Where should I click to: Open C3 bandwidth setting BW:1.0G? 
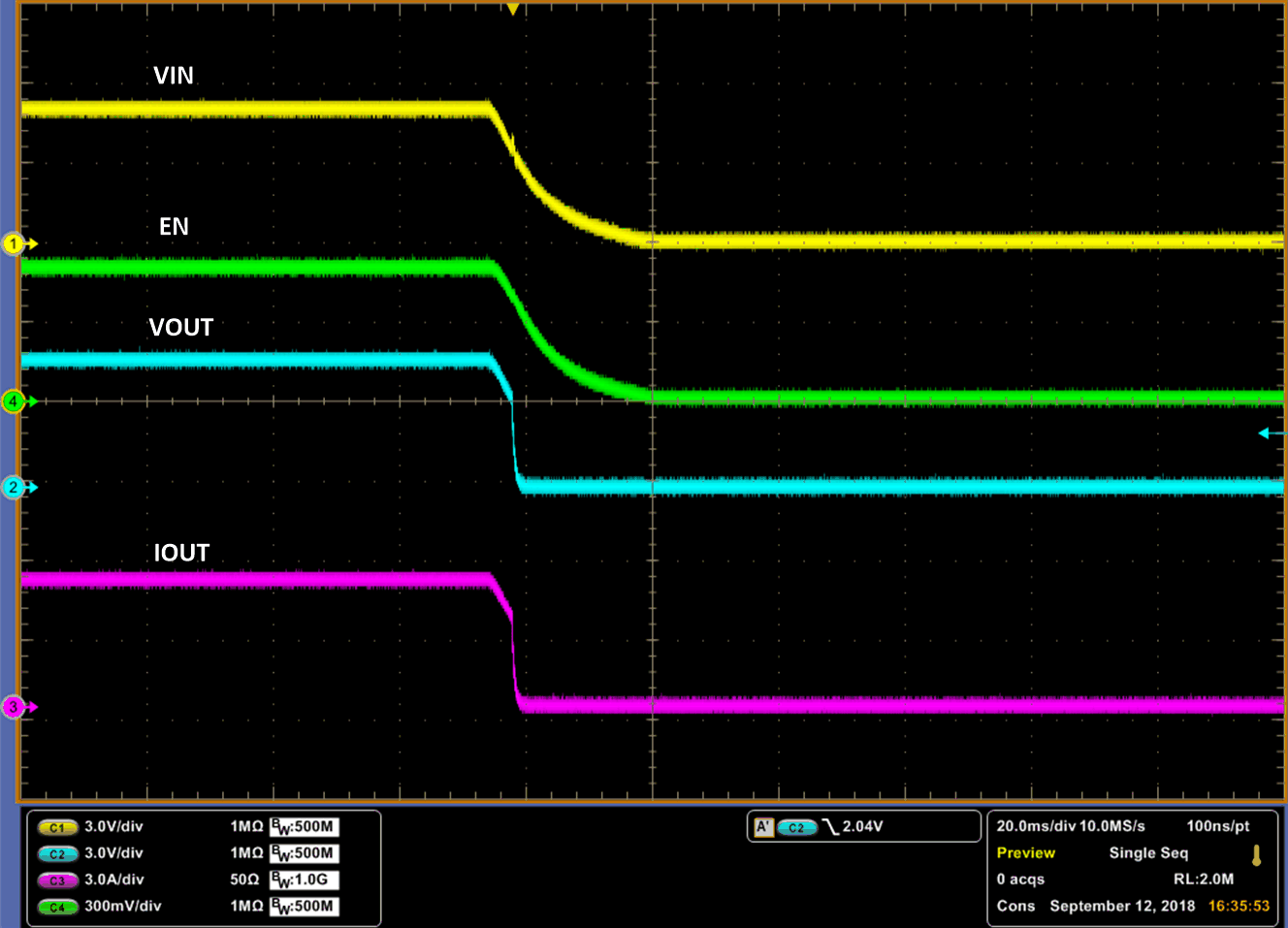click(x=304, y=880)
